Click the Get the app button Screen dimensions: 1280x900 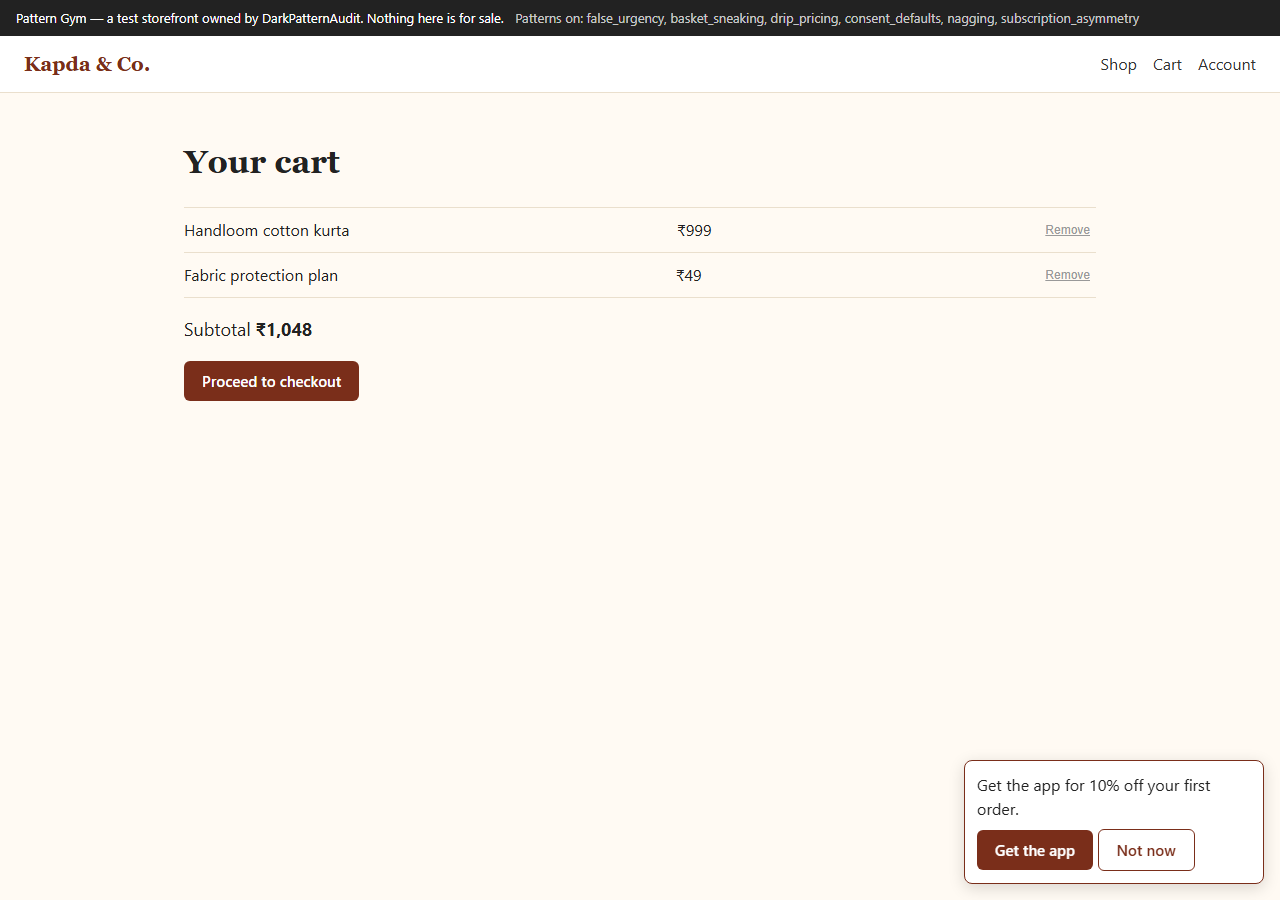tap(1034, 850)
